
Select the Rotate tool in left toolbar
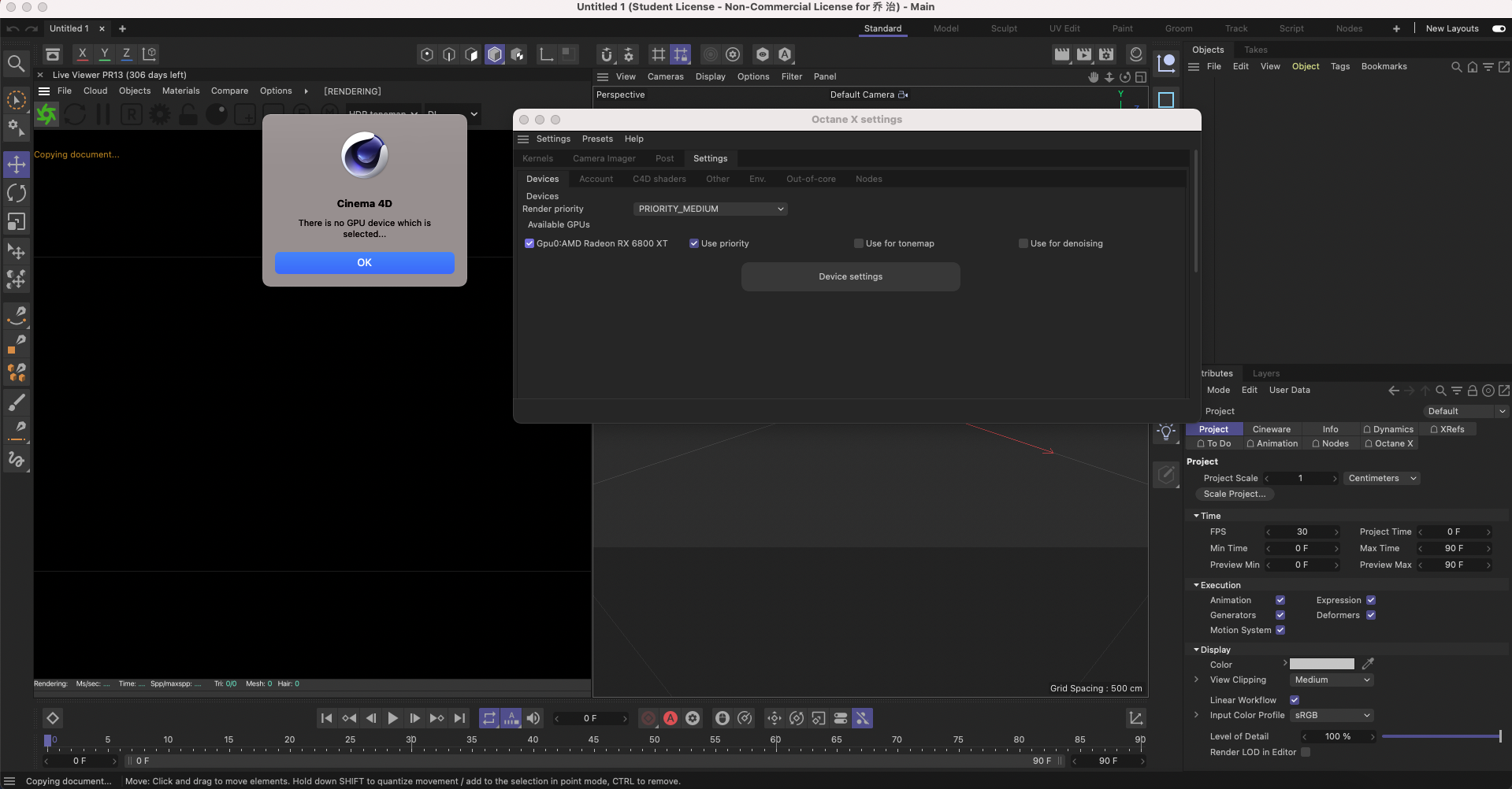(x=17, y=193)
